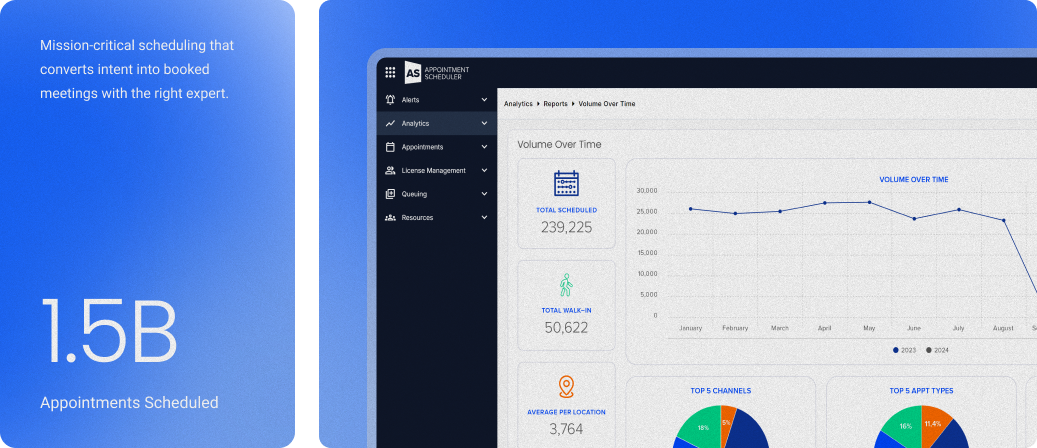
Task: Click the Analytics breadcrumb link
Action: click(518, 104)
